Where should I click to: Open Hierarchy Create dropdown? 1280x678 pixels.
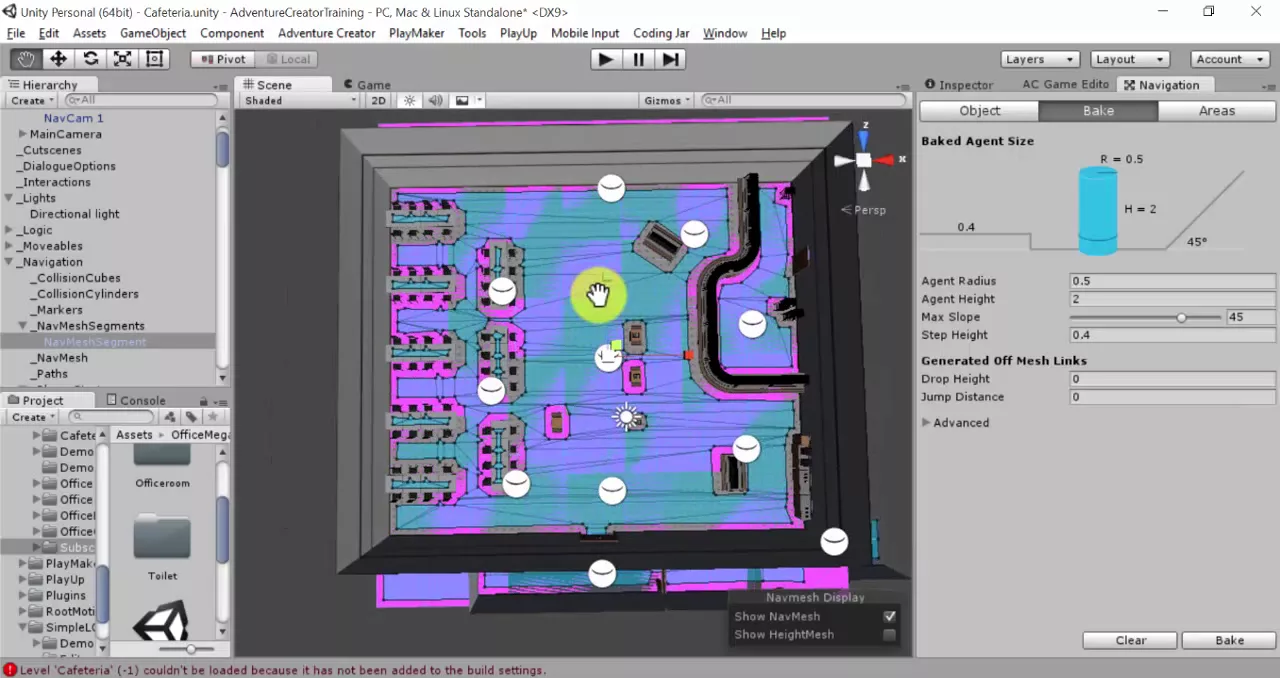point(32,100)
